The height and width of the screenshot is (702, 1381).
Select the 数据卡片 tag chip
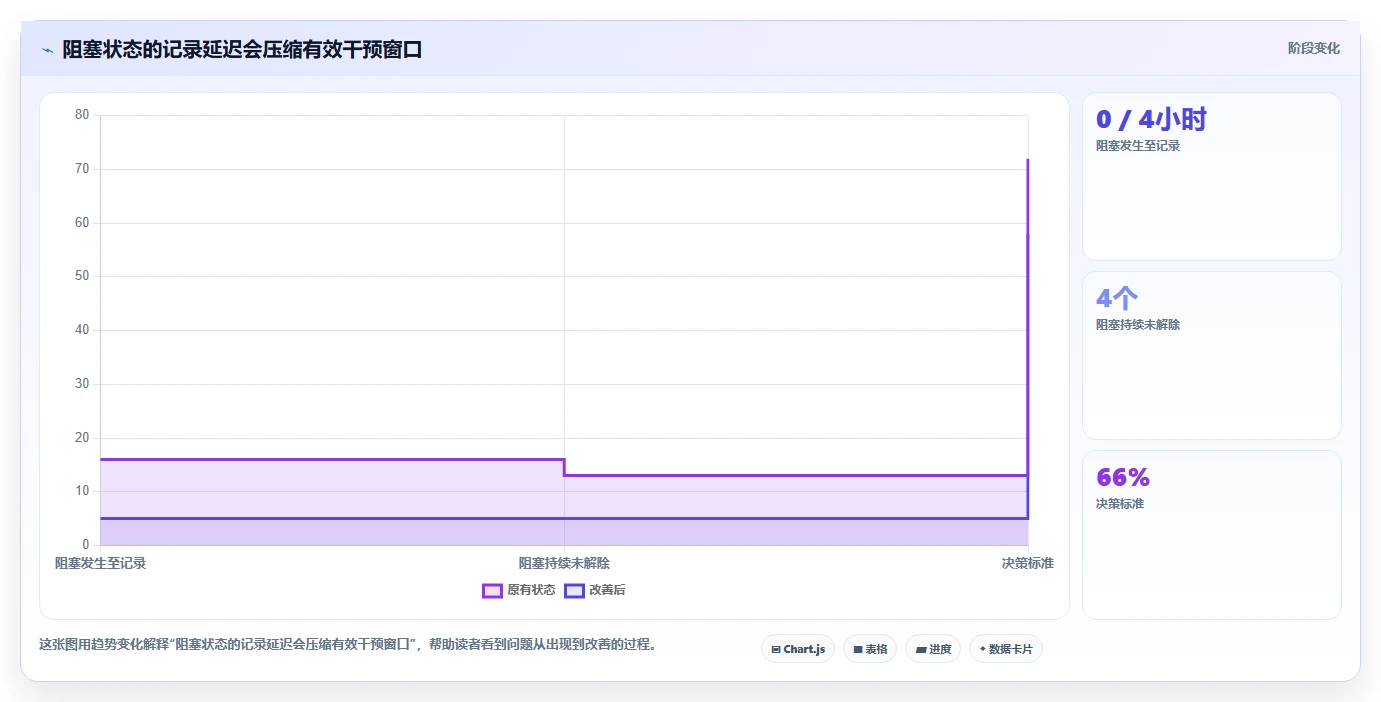click(x=1006, y=649)
